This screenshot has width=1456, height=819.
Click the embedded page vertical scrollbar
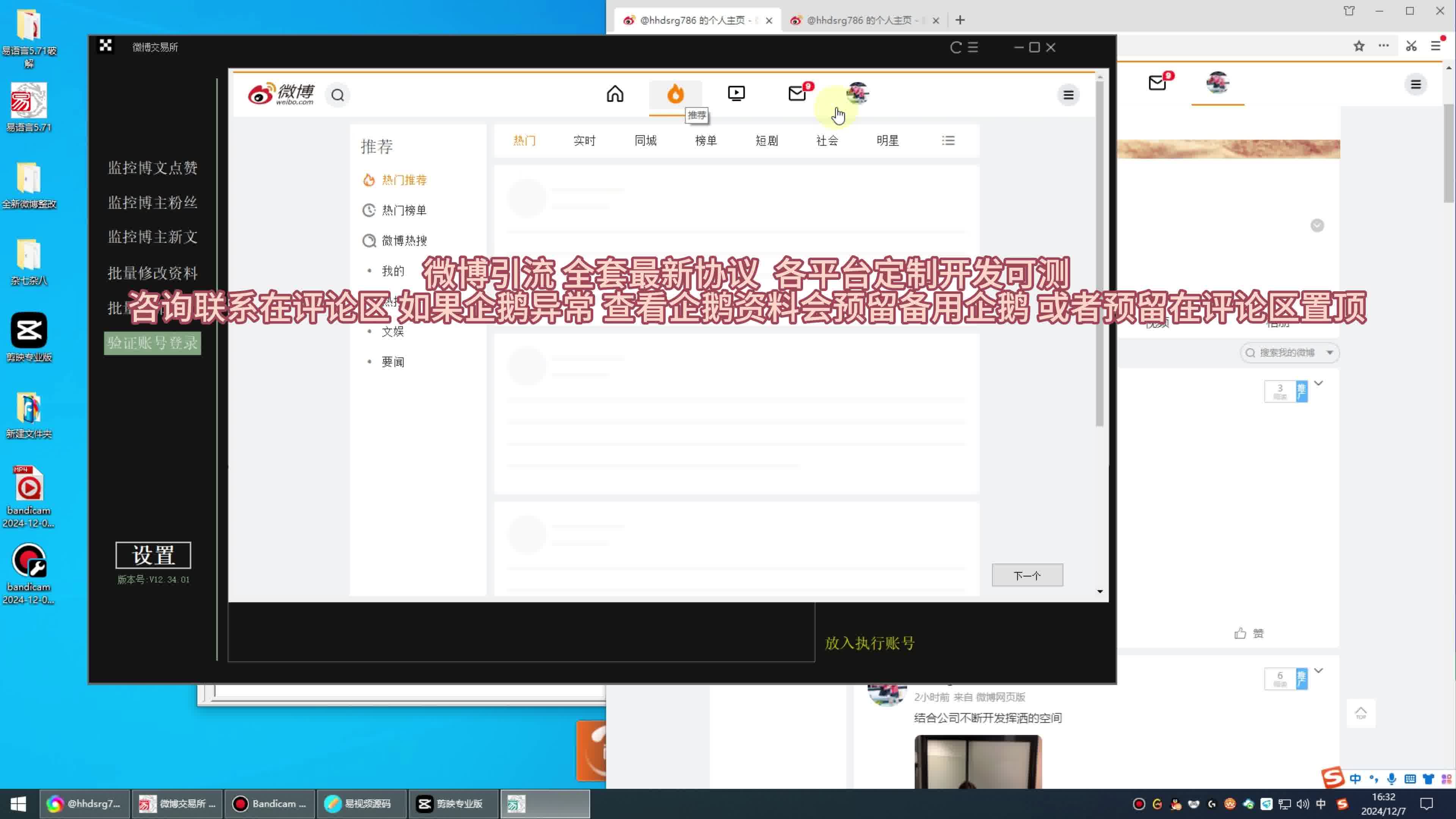pyautogui.click(x=1099, y=254)
